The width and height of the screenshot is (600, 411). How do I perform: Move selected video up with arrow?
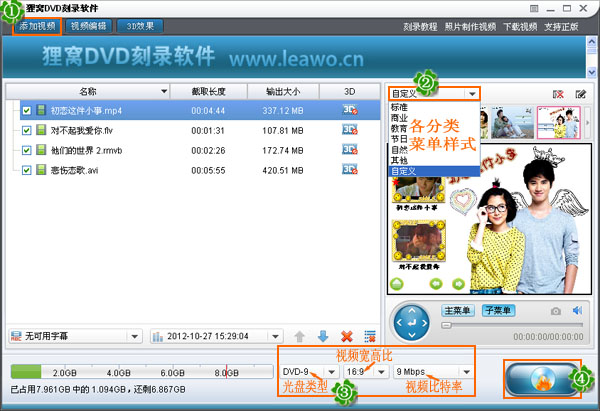[299, 336]
